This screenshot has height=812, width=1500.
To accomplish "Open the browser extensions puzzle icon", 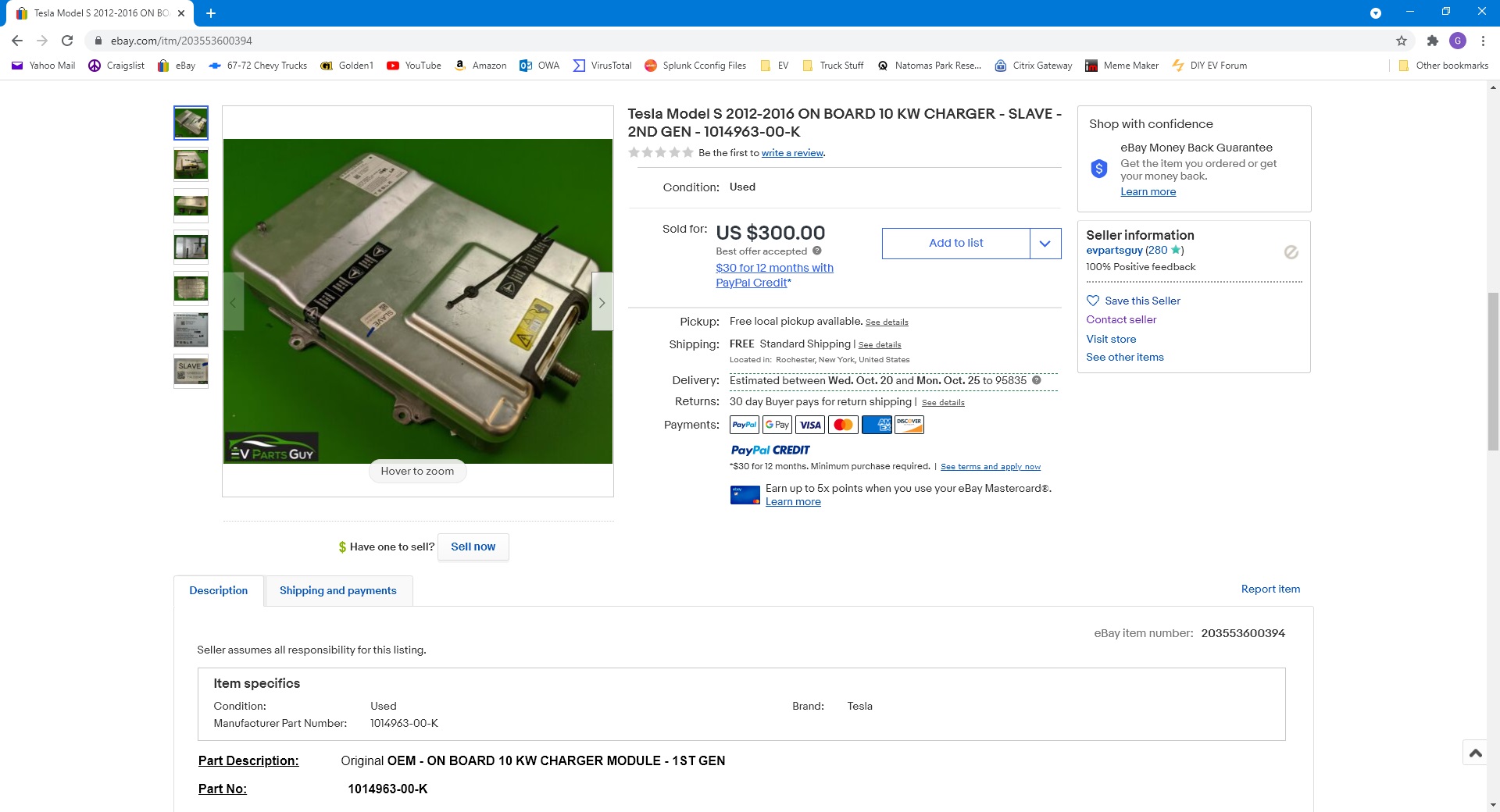I will (1432, 41).
